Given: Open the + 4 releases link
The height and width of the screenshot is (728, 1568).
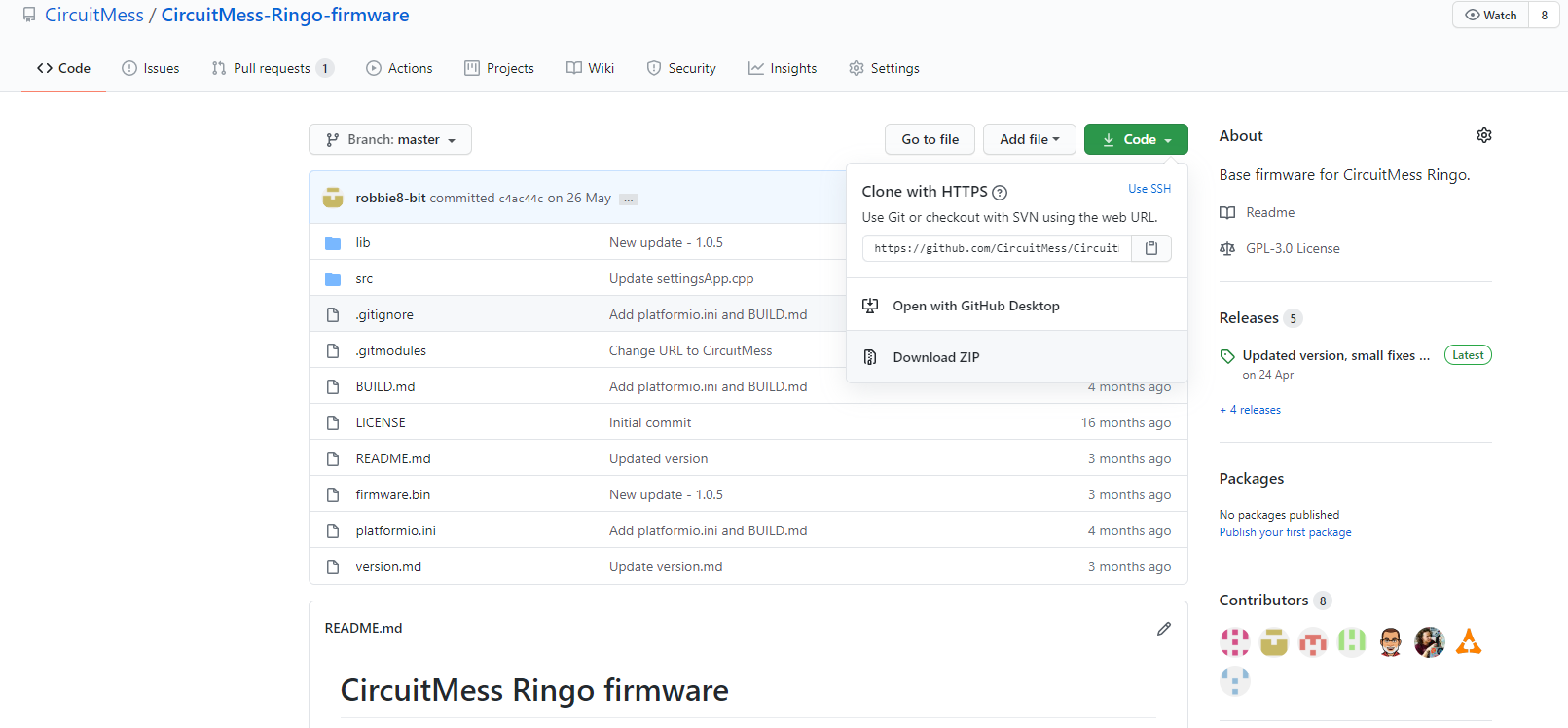Looking at the screenshot, I should click(x=1251, y=410).
